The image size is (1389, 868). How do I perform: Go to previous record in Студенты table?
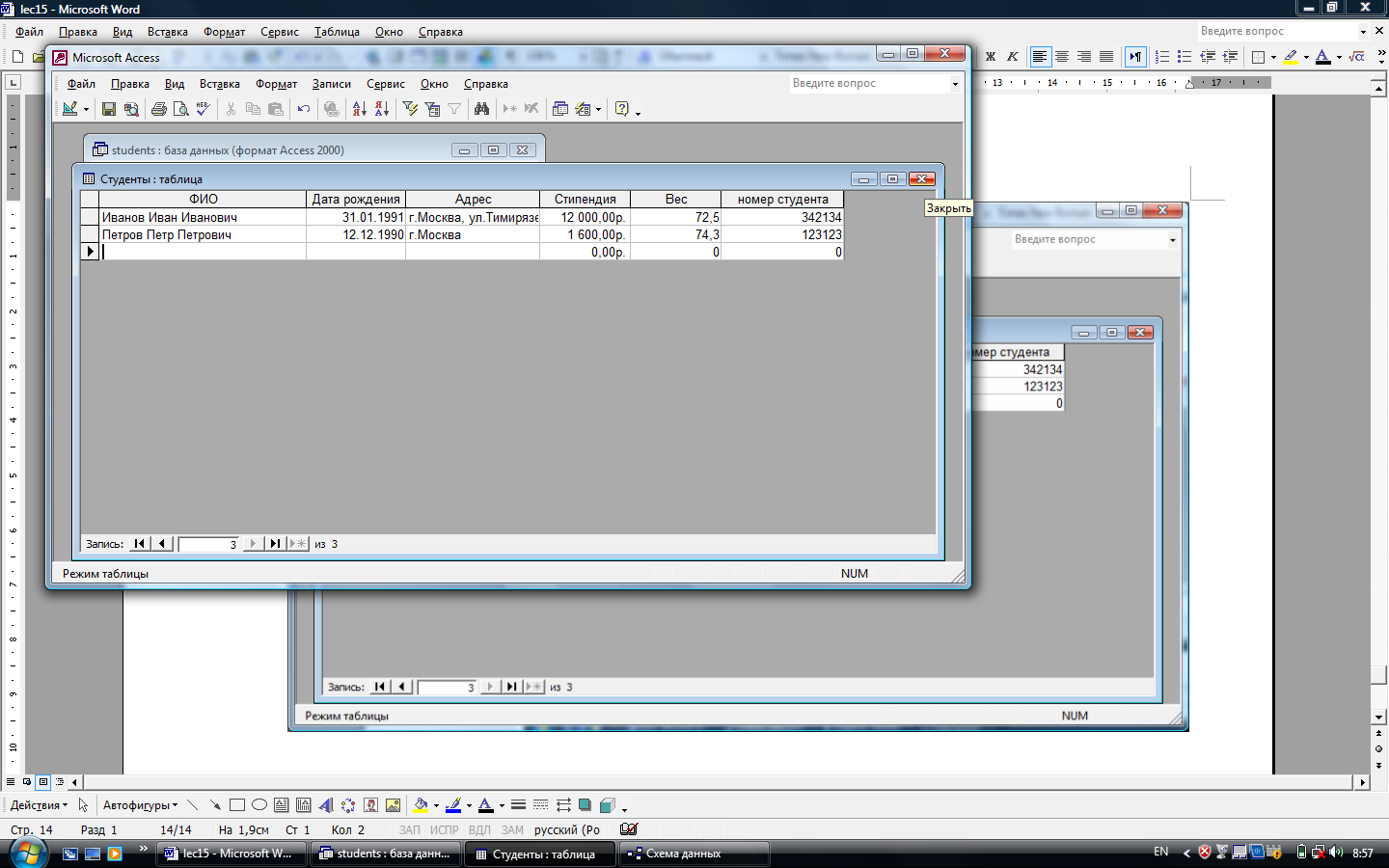[x=162, y=544]
